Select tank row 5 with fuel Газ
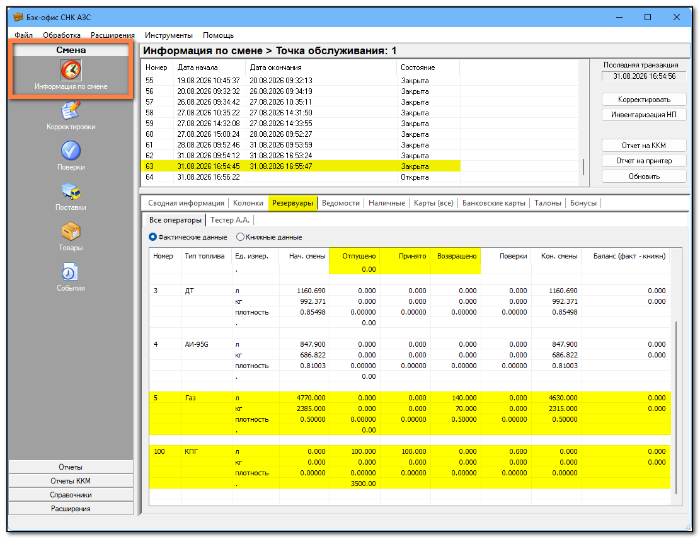The height and width of the screenshot is (539, 700). point(410,414)
